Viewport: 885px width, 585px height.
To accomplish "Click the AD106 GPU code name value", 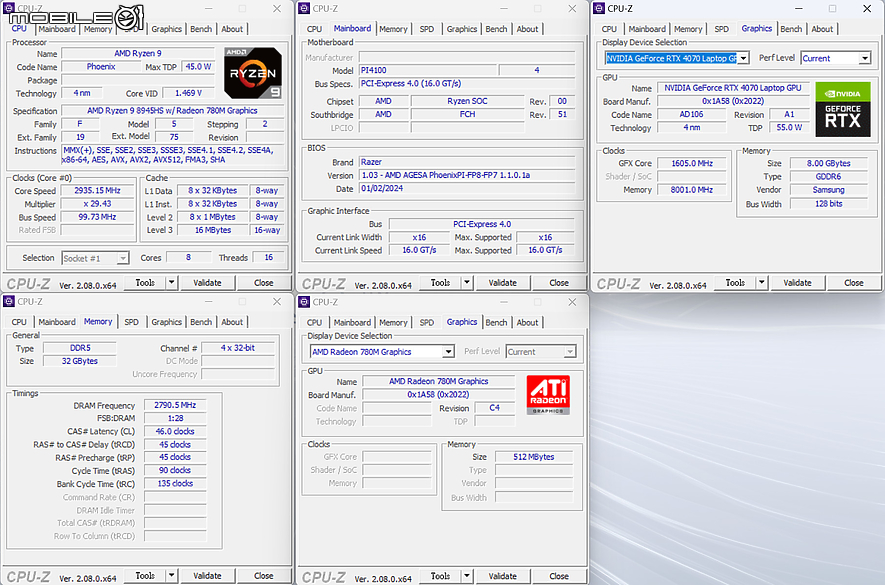I will click(691, 115).
